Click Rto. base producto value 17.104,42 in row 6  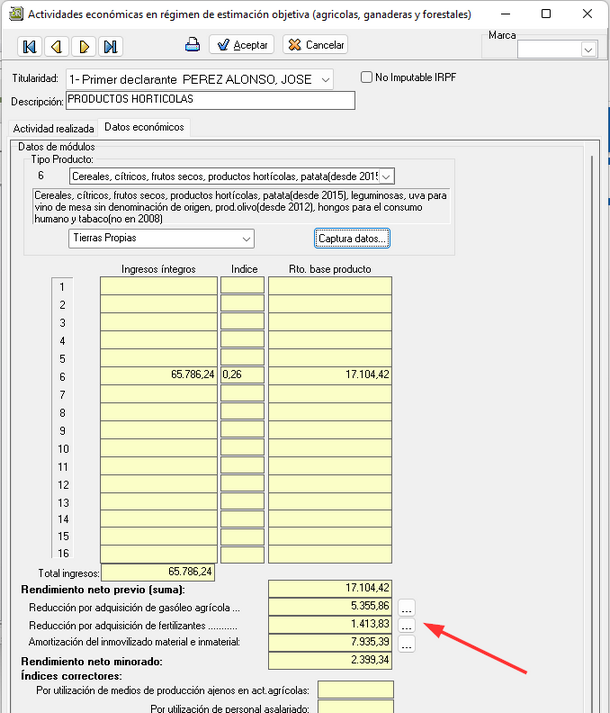(x=330, y=375)
